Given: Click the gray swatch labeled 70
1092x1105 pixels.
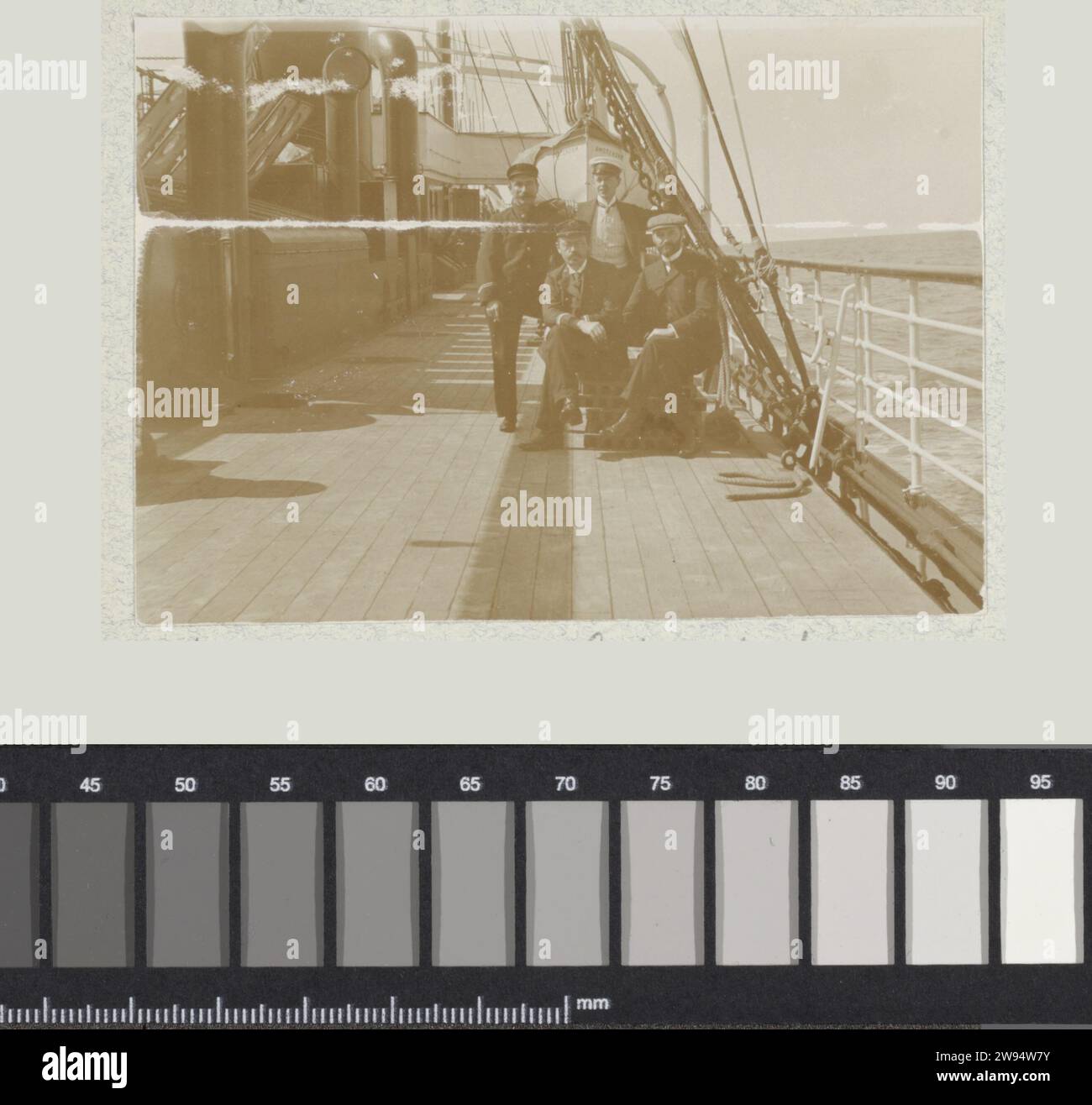Looking at the screenshot, I should (567, 883).
